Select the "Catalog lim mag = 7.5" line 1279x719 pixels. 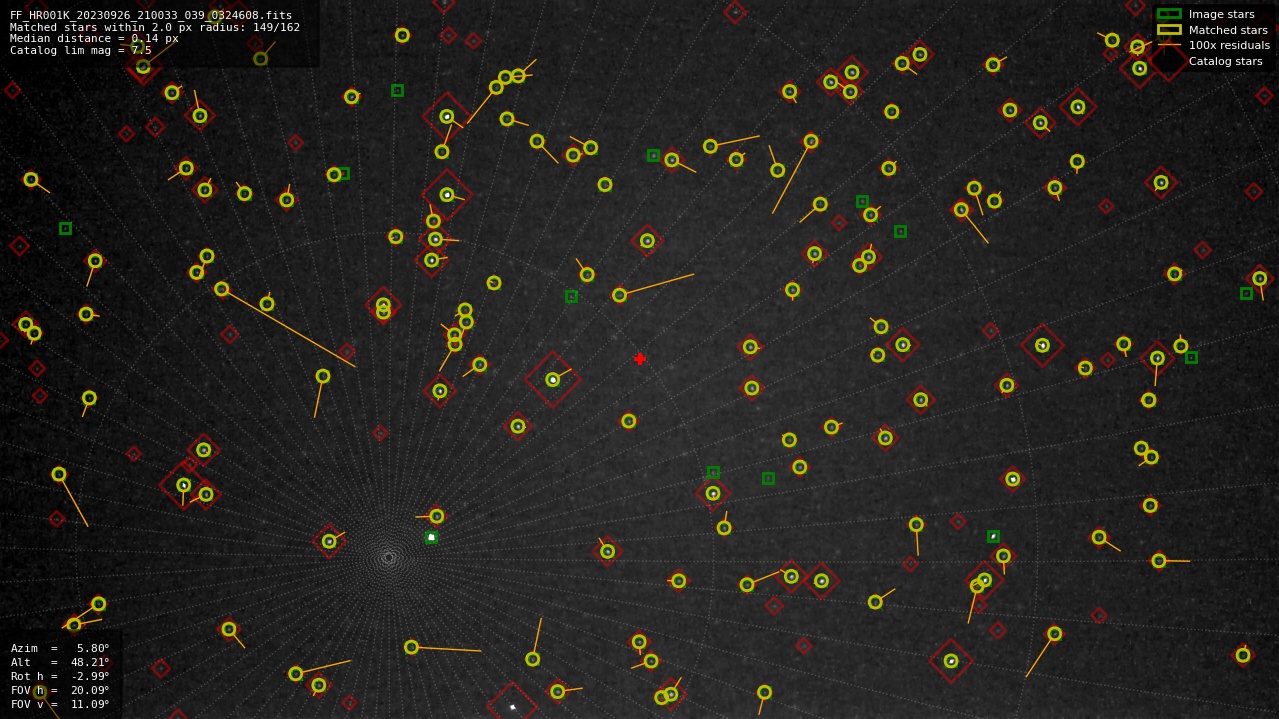pos(81,50)
